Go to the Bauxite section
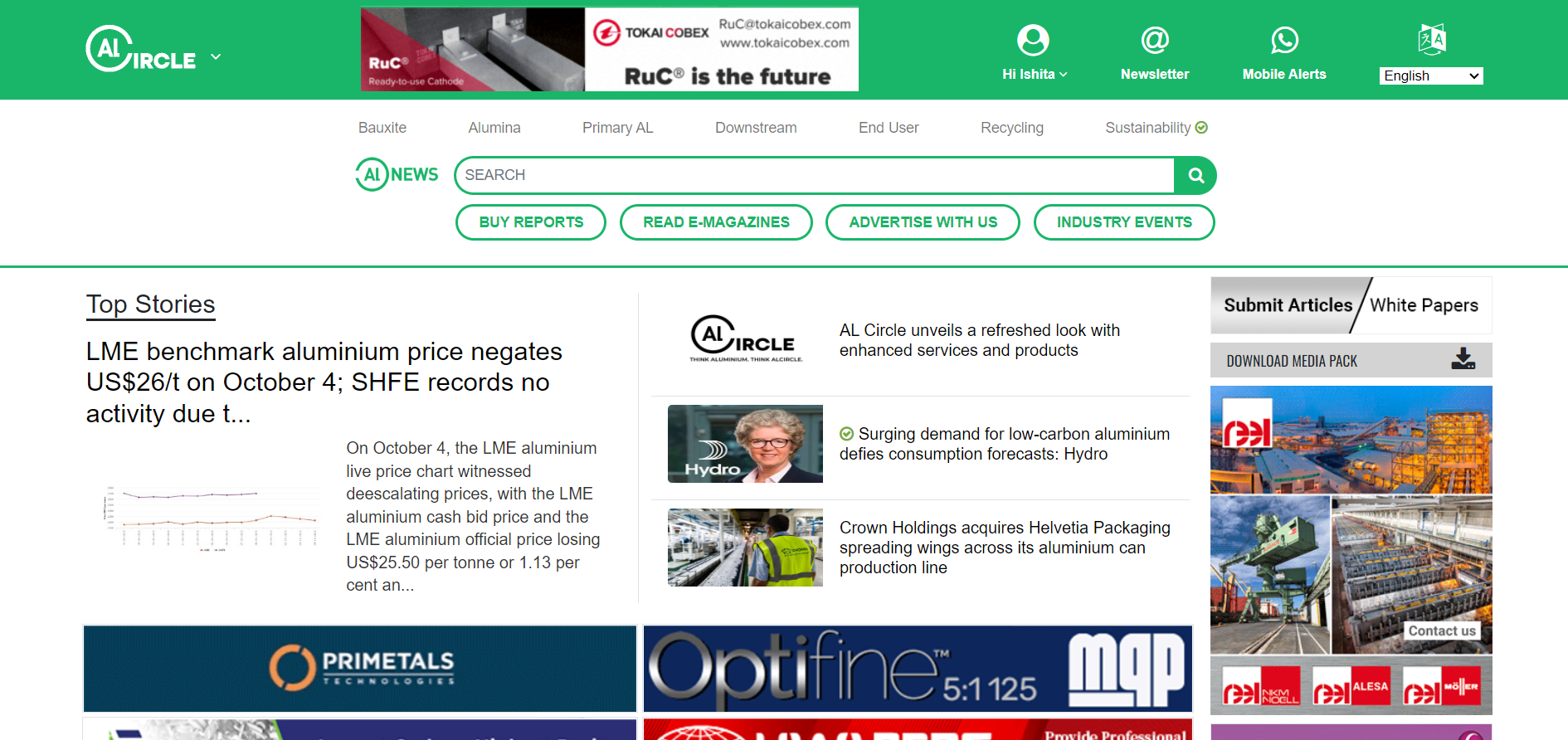This screenshot has height=740, width=1568. pos(382,128)
